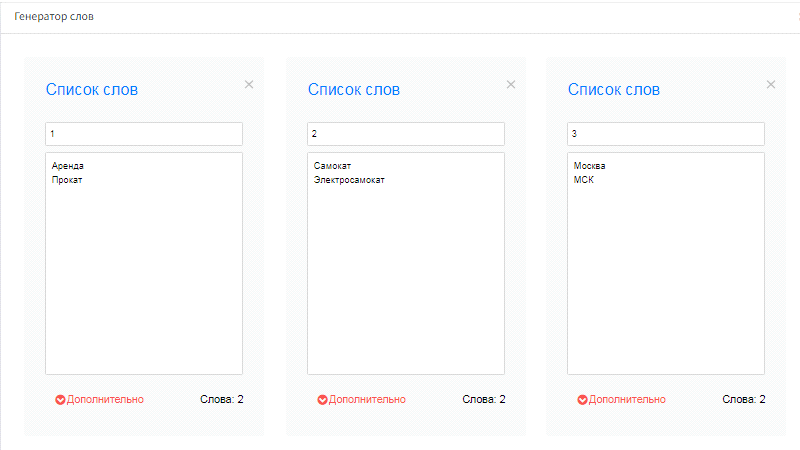This screenshot has height=450, width=800.
Task: Click Список слов heading above Электросамокат list
Action: coord(354,90)
